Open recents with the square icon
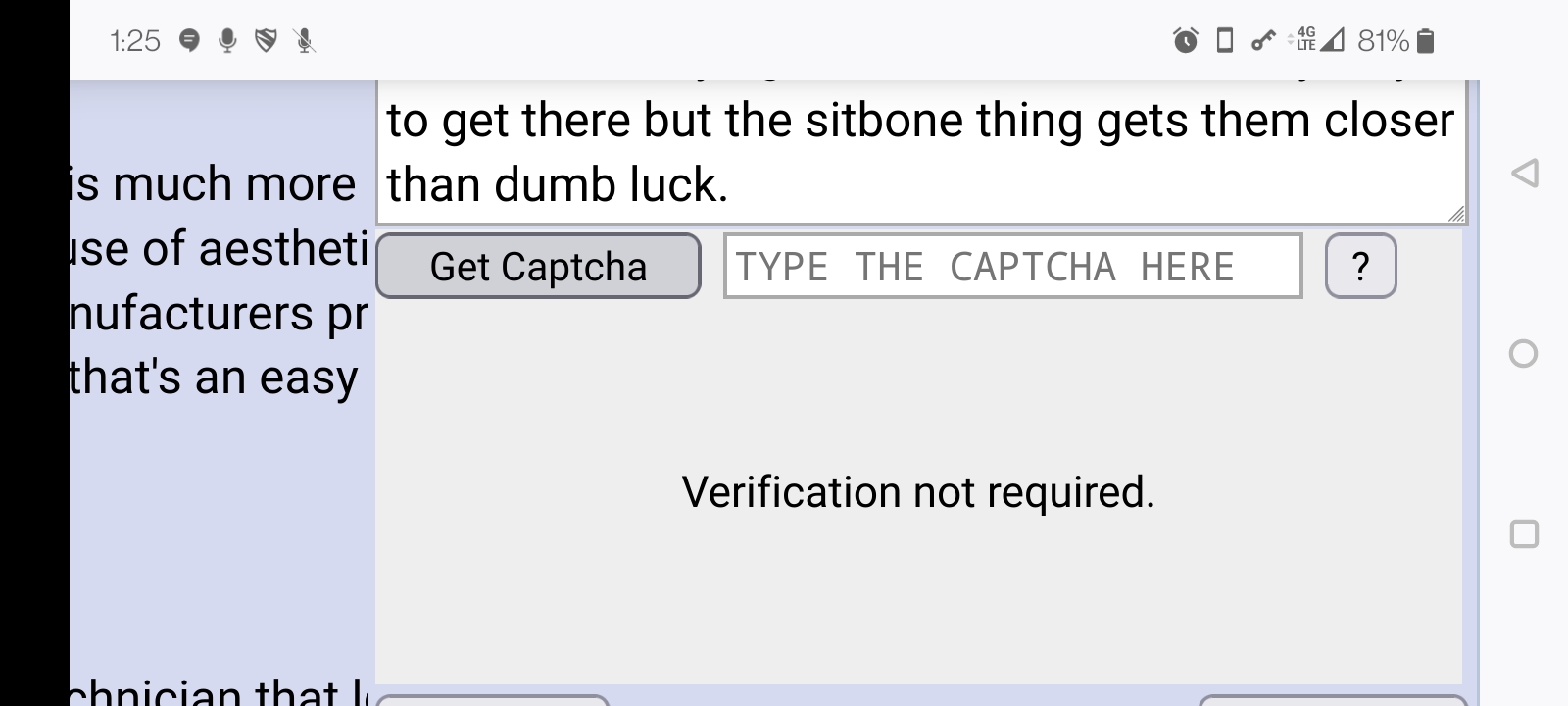 tap(1524, 534)
